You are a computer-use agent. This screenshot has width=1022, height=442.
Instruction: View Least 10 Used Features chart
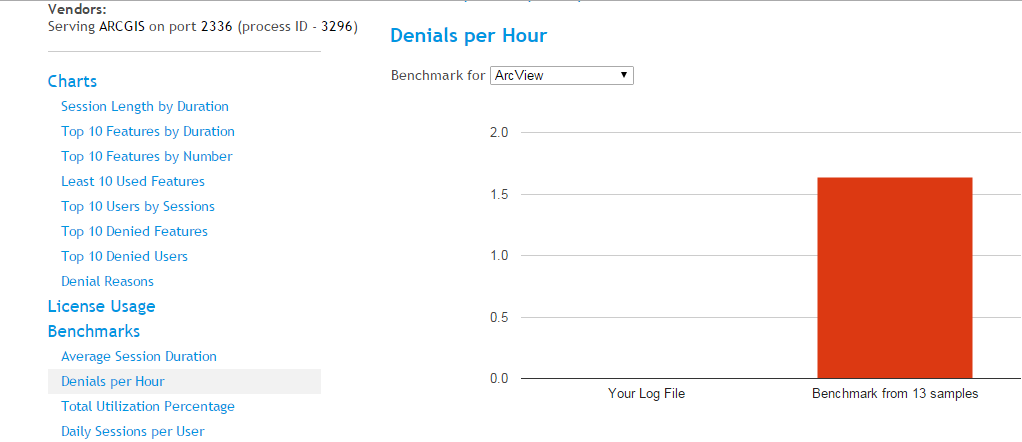(x=133, y=181)
